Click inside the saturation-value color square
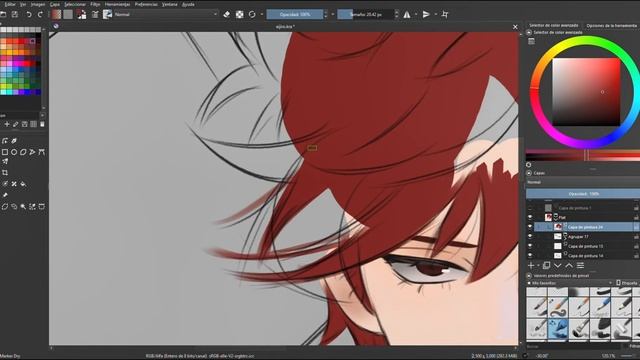The width and height of the screenshot is (640, 360). (x=586, y=92)
